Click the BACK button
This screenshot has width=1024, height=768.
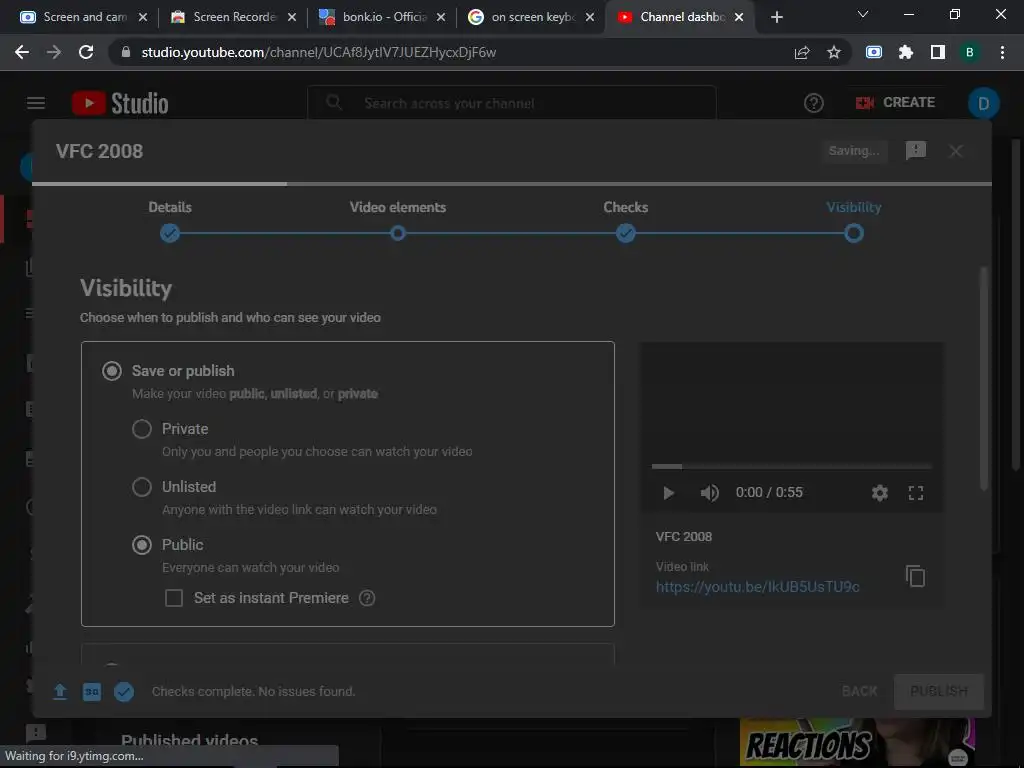click(859, 691)
